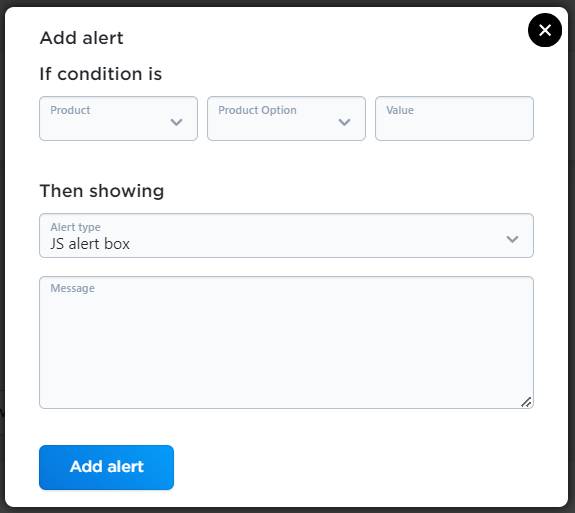
Task: Close the Add alert dialog with X icon
Action: point(545,30)
